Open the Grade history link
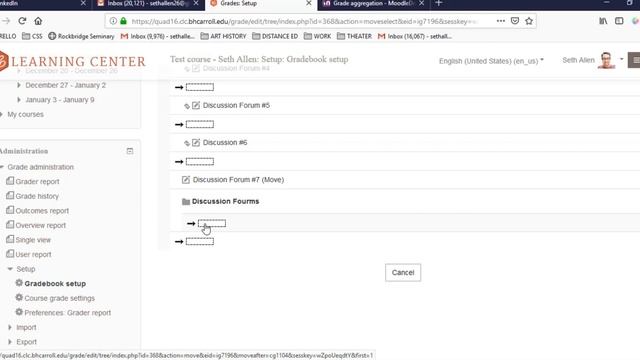Viewport: 640px width, 360px height. pos(37,196)
